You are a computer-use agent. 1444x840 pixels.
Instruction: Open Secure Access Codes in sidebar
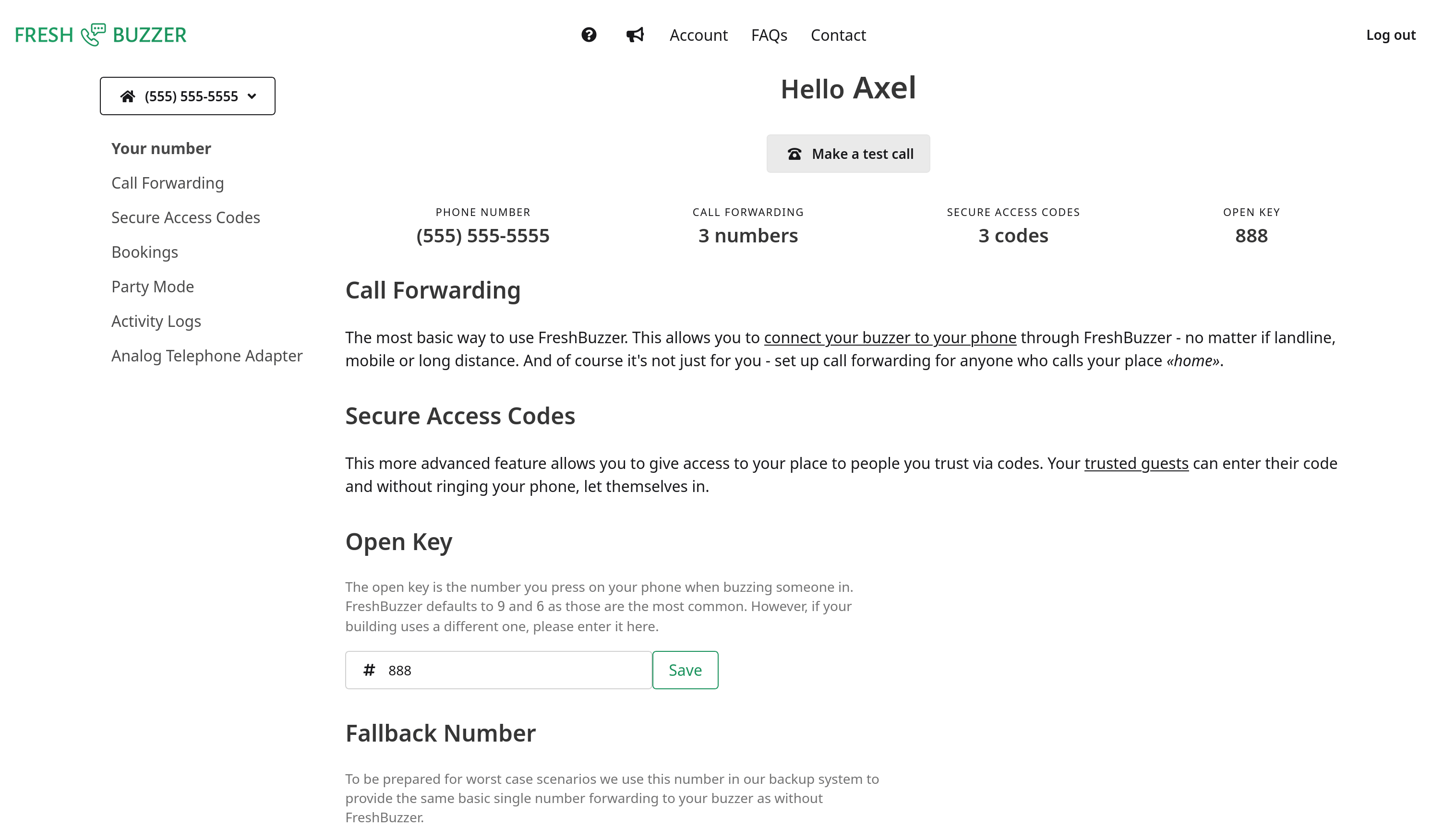pos(186,218)
